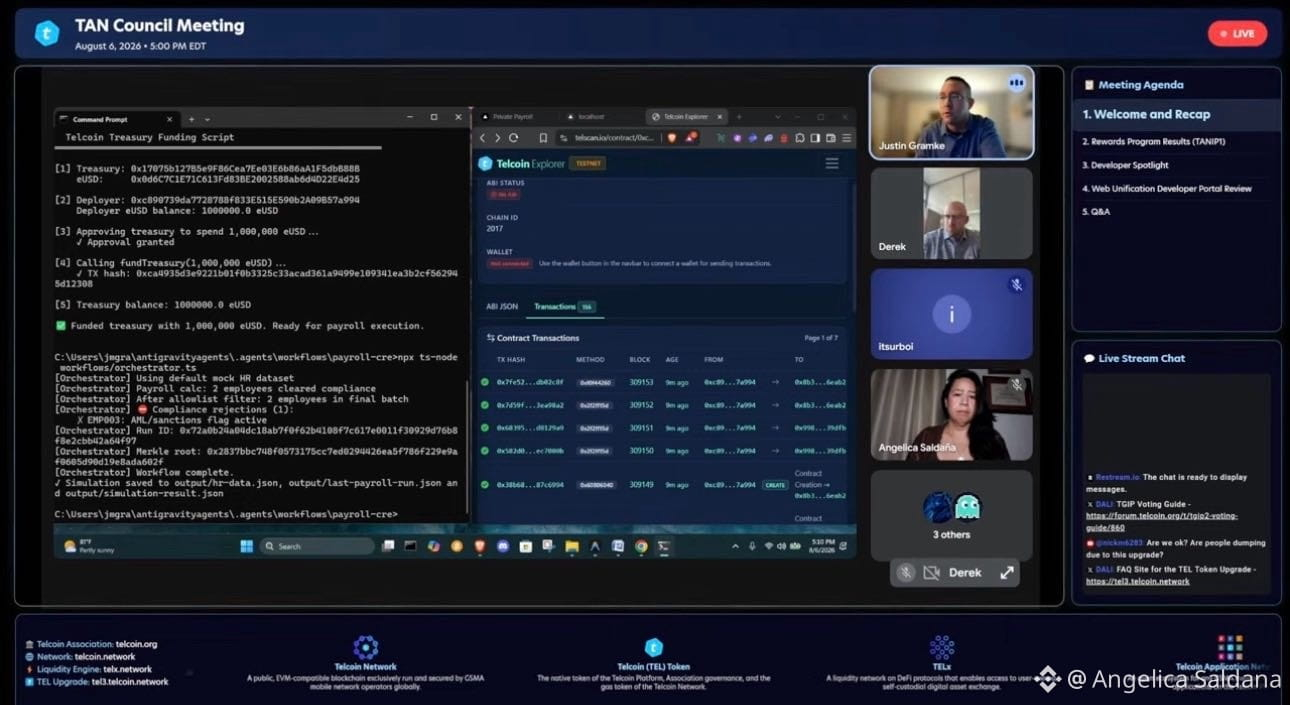This screenshot has width=1290, height=705.
Task: Open File Explorer from the taskbar
Action: pos(571,546)
